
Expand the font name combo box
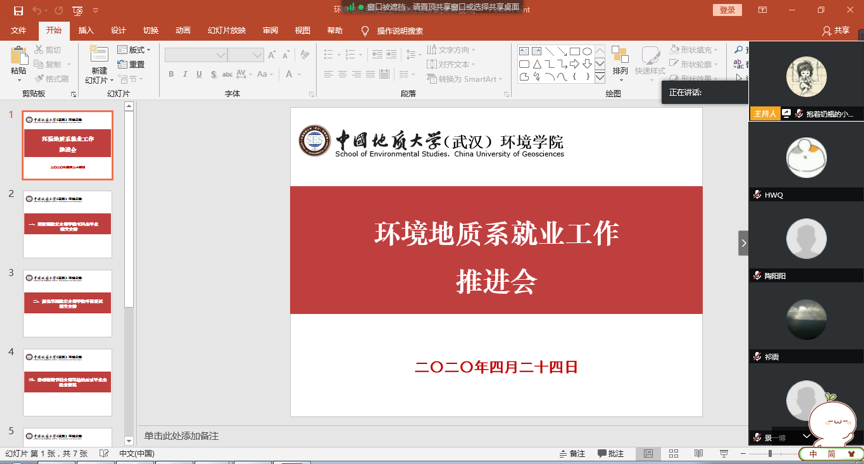(x=220, y=55)
